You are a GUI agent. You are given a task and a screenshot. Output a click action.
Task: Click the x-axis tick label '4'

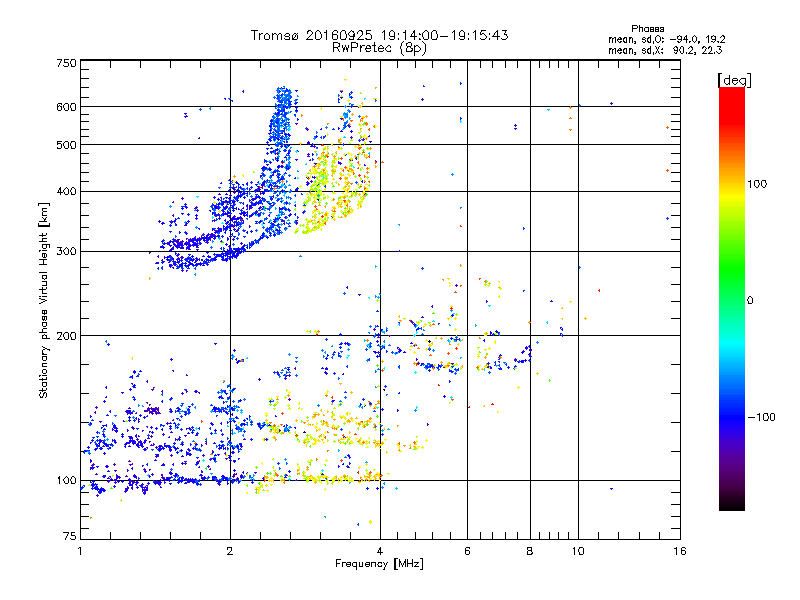(x=380, y=551)
